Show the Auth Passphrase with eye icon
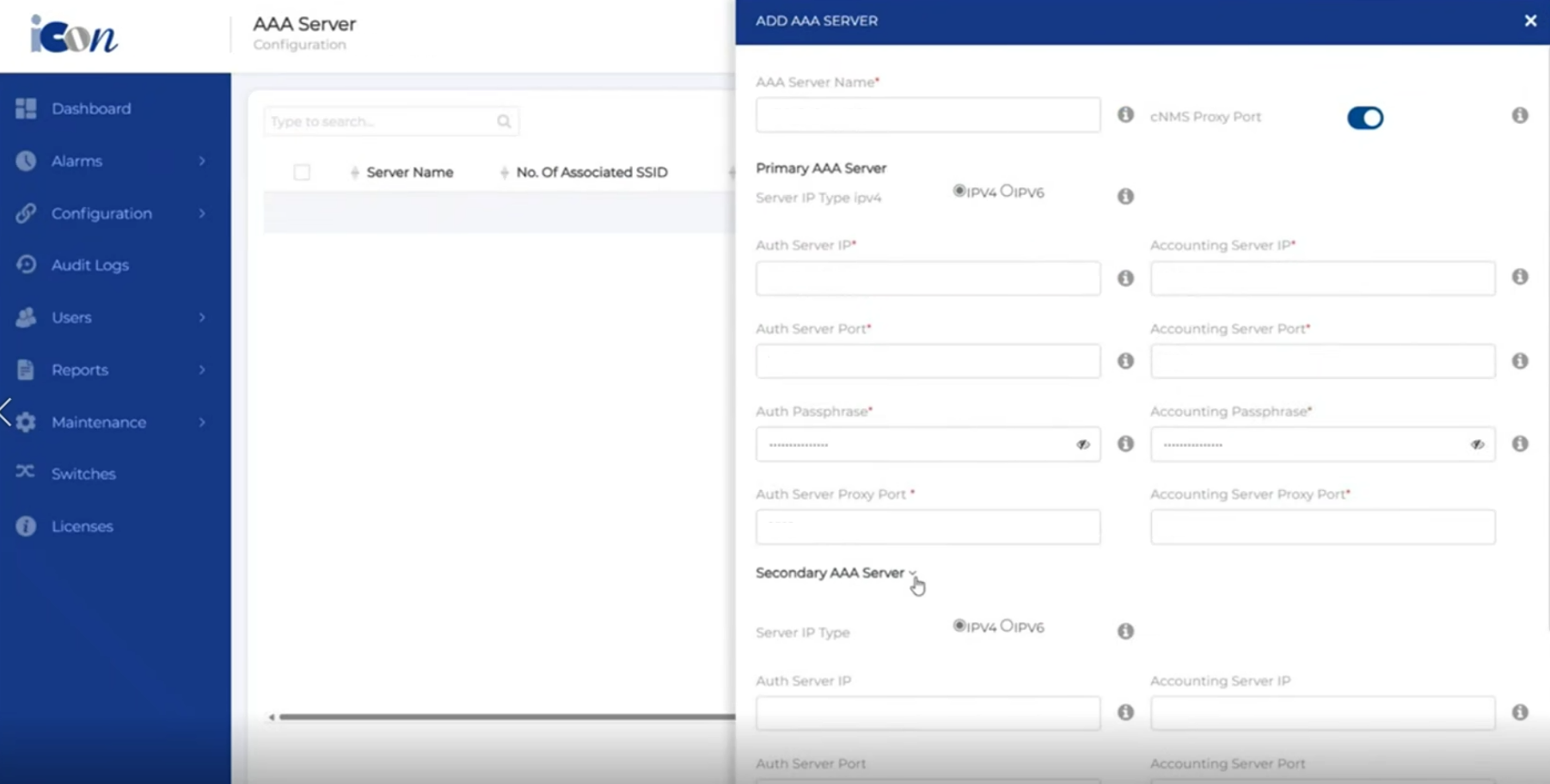Screen dimensions: 1550x784 (x=1082, y=444)
